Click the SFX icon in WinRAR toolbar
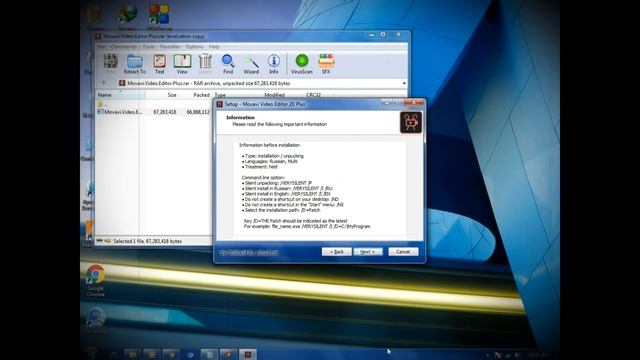Image resolution: width=640 pixels, height=360 pixels. [x=326, y=64]
